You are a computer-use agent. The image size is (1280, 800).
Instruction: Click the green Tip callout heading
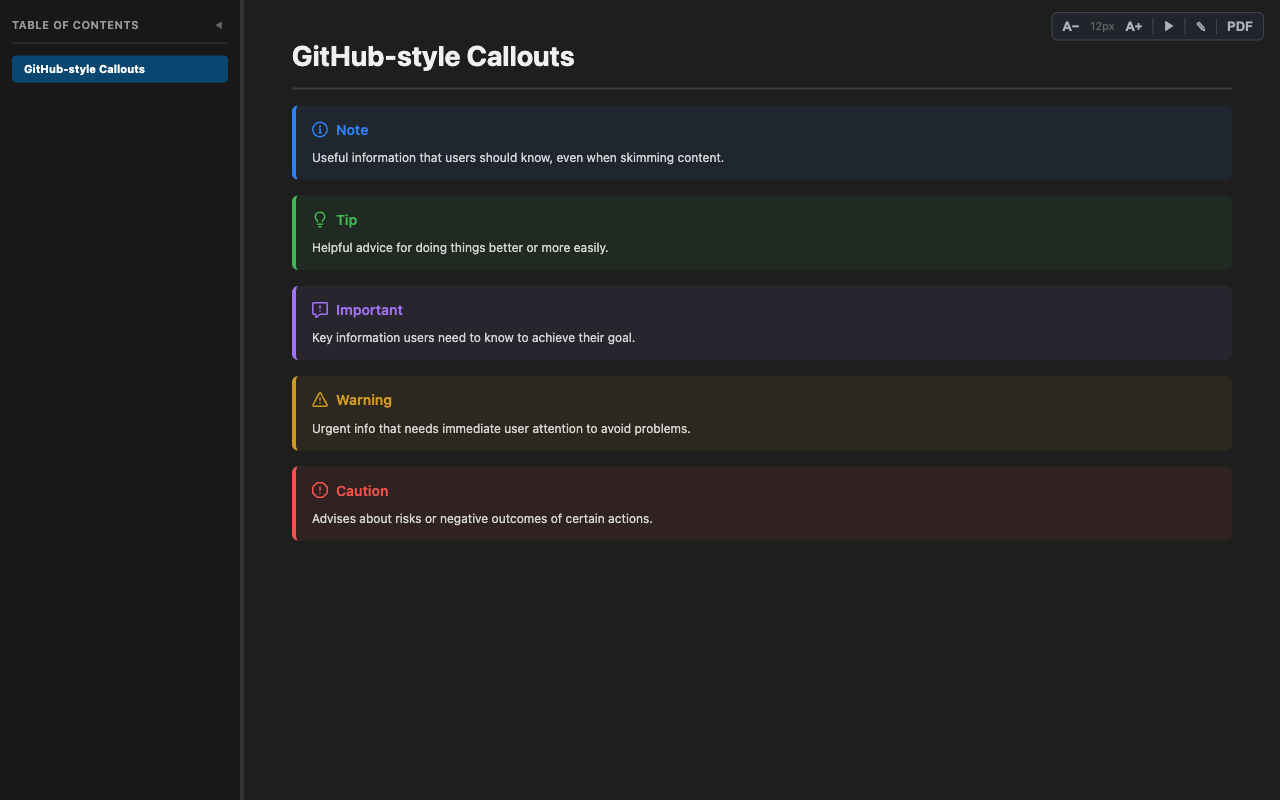[347, 219]
